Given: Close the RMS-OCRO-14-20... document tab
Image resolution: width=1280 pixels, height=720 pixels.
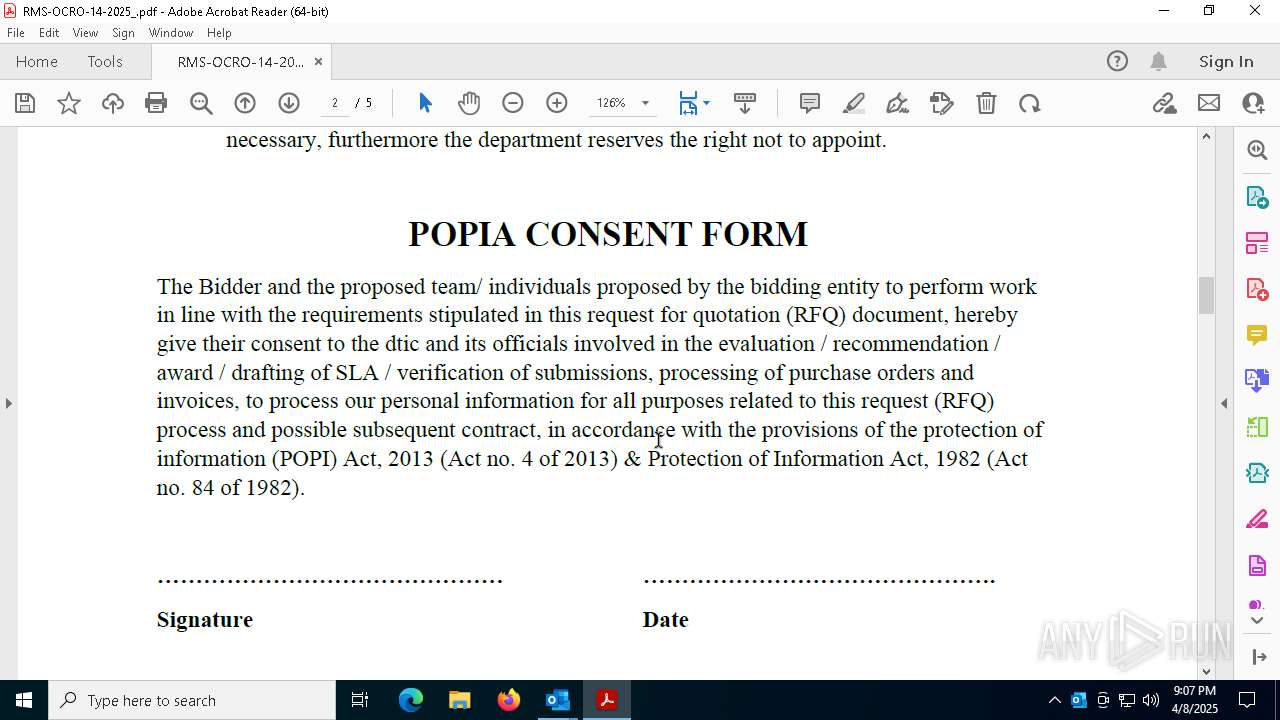Looking at the screenshot, I should pos(318,61).
